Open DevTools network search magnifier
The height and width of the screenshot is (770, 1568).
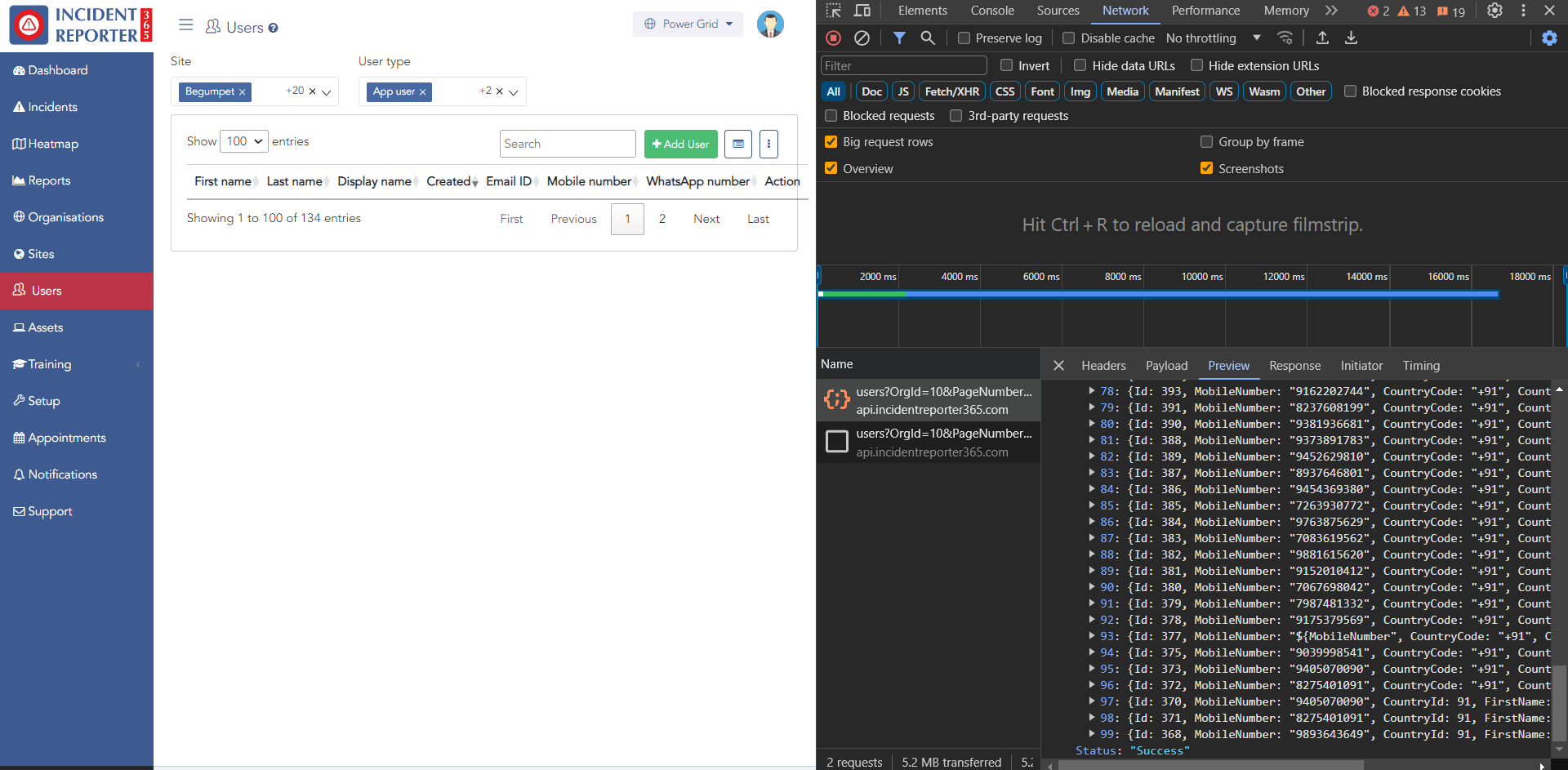coord(928,38)
